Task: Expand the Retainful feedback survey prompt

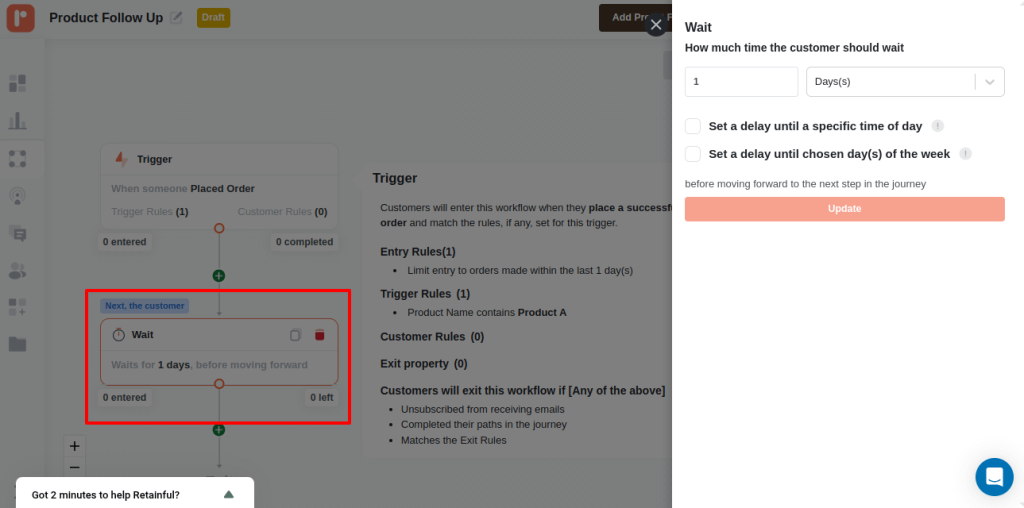Action: point(228,494)
